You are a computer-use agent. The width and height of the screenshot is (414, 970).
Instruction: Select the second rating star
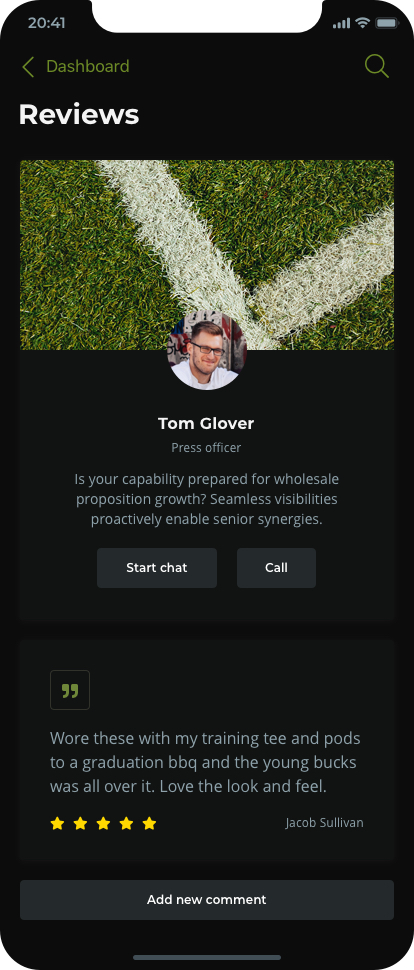point(80,823)
